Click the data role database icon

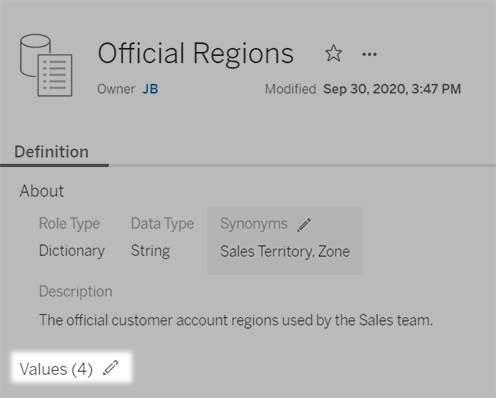click(x=46, y=65)
